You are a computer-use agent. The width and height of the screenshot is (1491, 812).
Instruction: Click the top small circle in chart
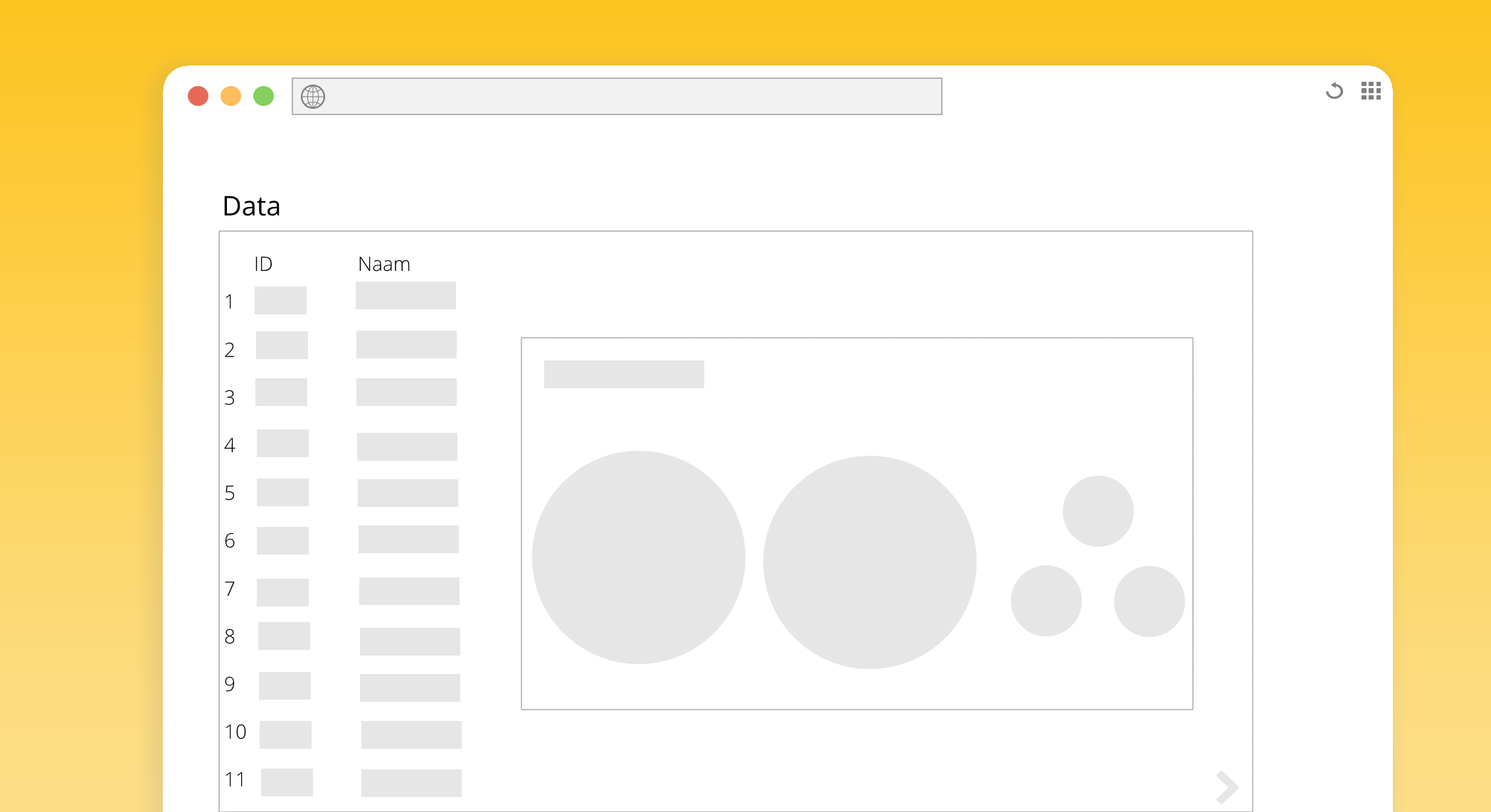(1098, 511)
